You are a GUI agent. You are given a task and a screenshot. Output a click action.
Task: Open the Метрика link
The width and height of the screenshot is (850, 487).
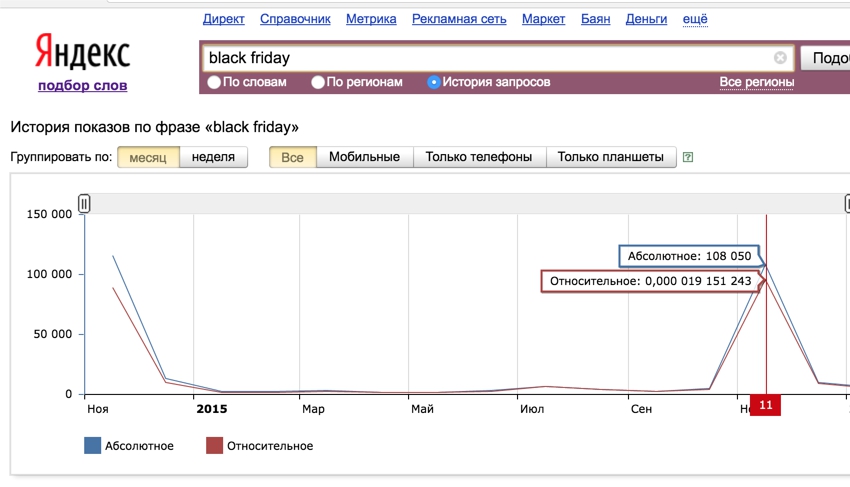click(x=371, y=19)
